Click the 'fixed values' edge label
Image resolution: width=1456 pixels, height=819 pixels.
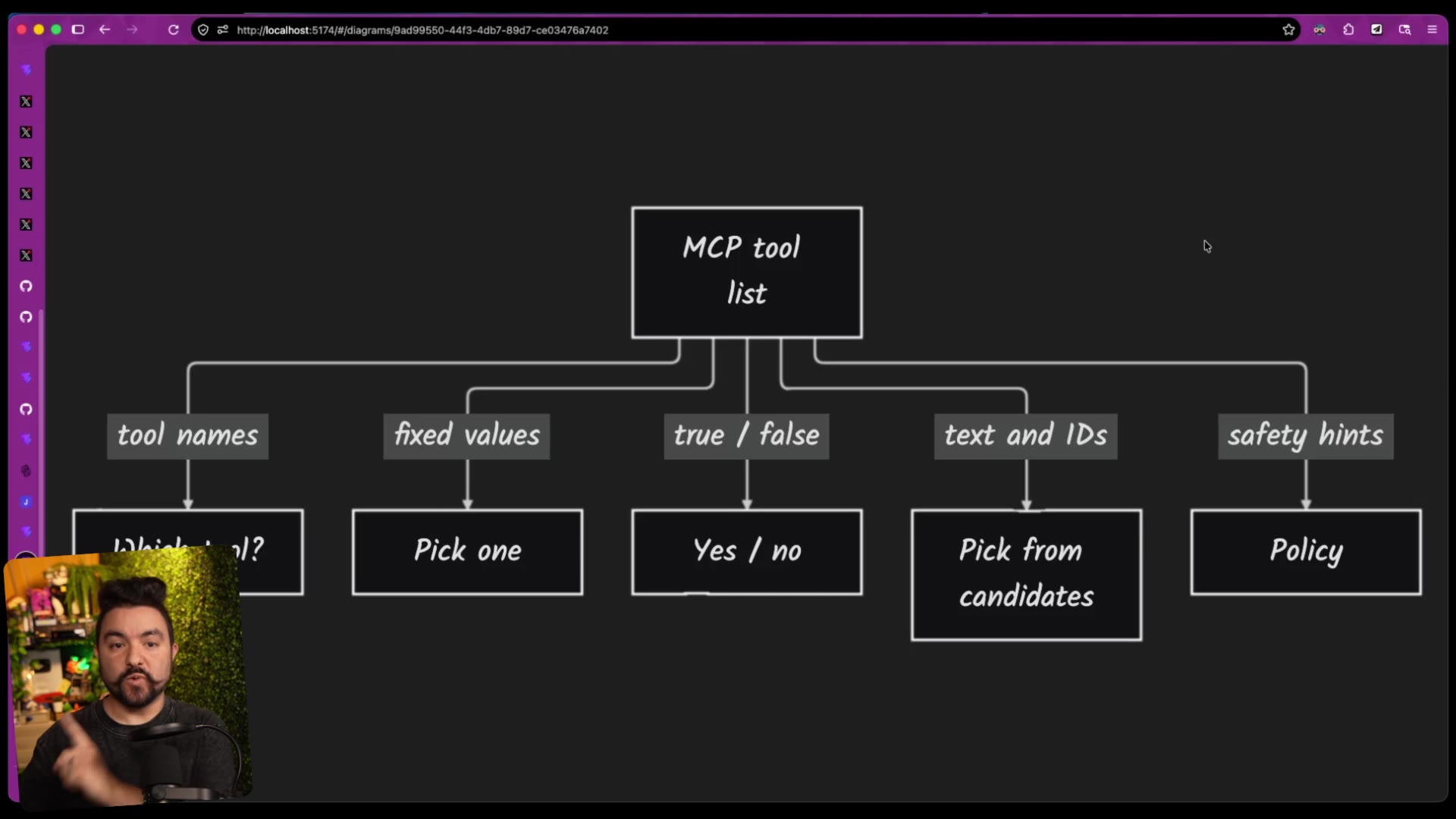(x=466, y=436)
